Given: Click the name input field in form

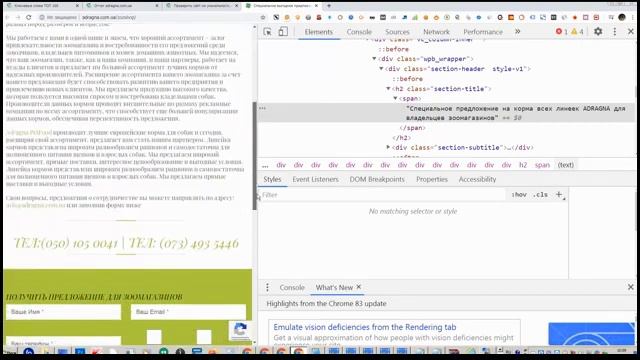Looking at the screenshot, I should pyautogui.click(x=64, y=312).
